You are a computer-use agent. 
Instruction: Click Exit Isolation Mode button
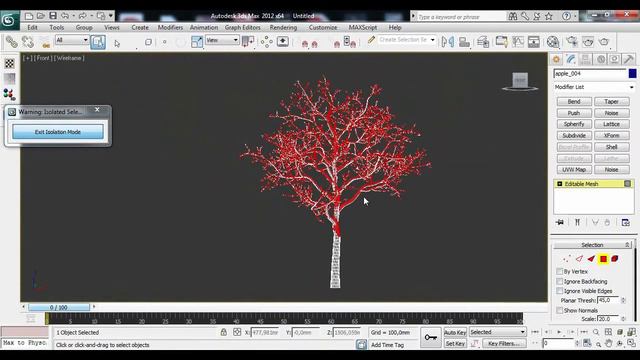coord(58,132)
